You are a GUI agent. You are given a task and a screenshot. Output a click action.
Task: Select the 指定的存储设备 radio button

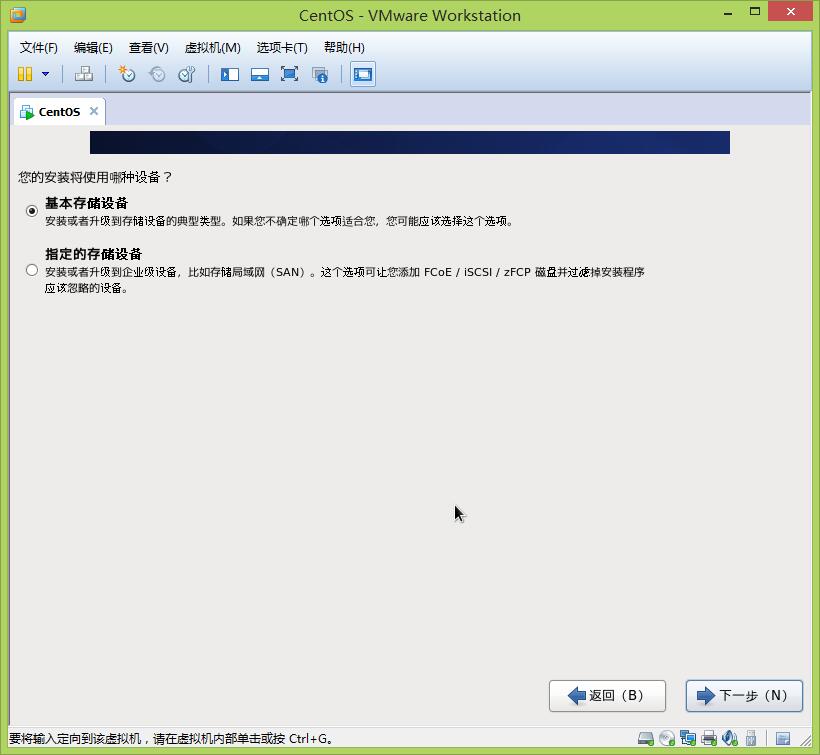32,270
